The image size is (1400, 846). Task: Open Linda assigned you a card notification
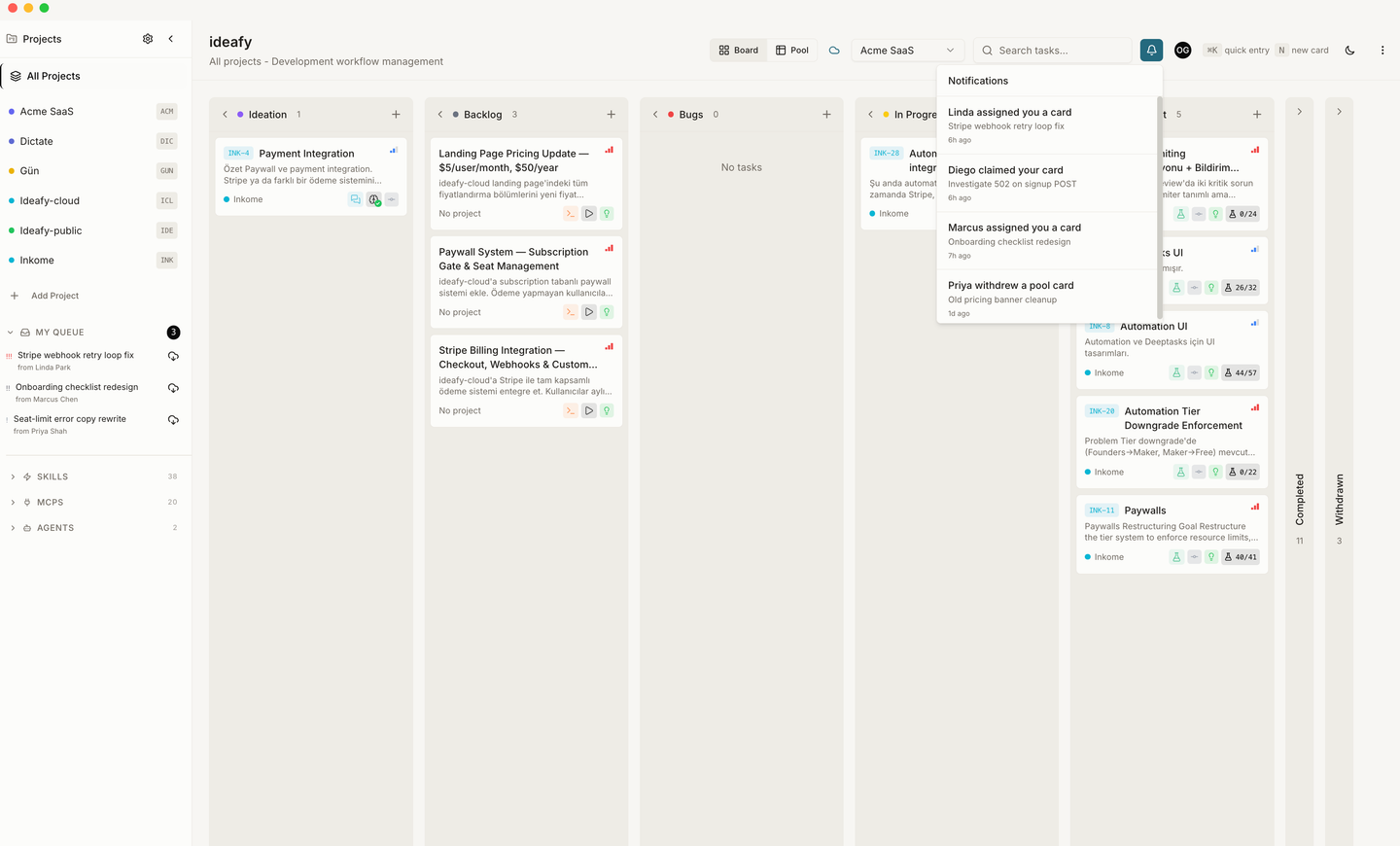(x=1046, y=125)
